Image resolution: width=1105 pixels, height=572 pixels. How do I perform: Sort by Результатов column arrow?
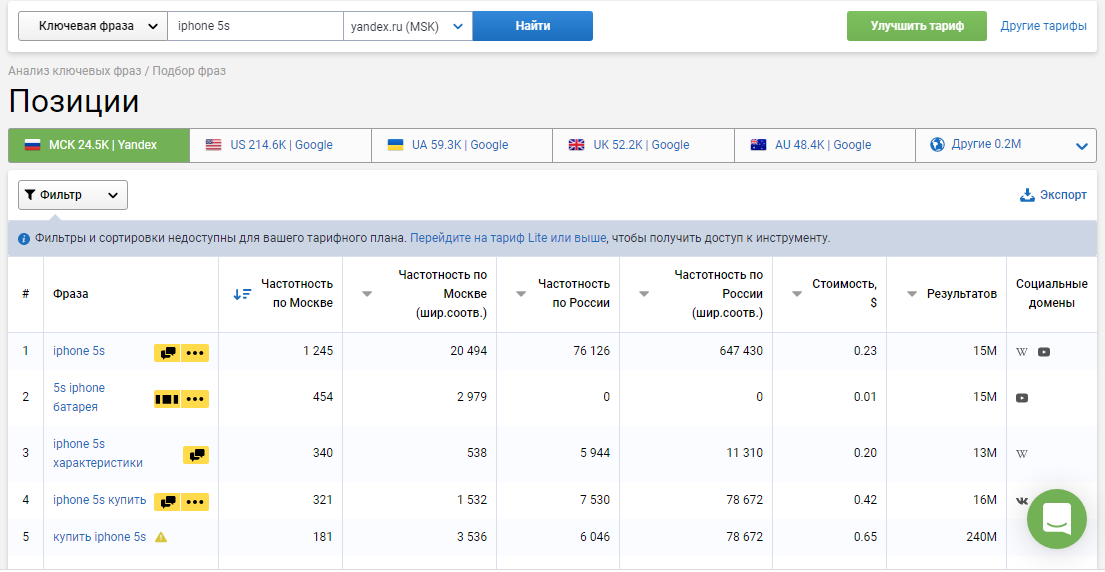912,294
